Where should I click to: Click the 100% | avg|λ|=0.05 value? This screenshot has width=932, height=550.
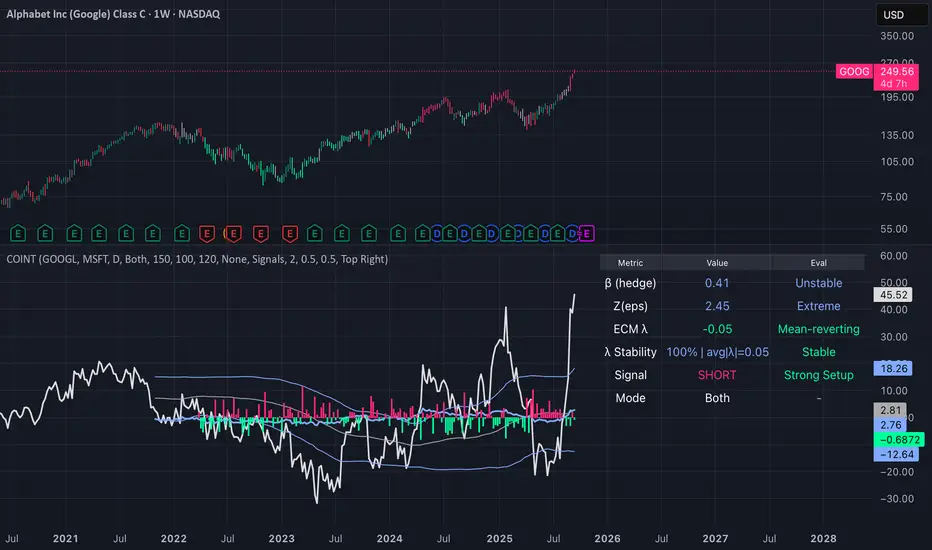pyautogui.click(x=717, y=352)
